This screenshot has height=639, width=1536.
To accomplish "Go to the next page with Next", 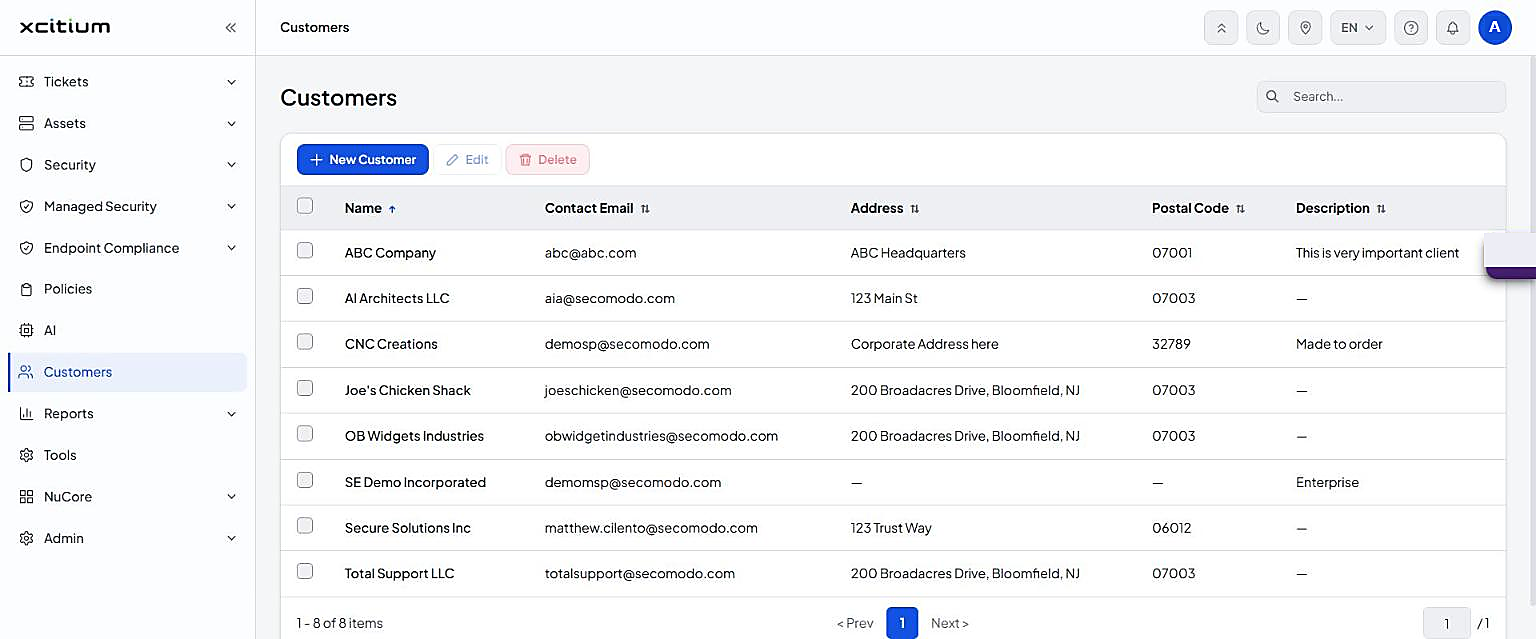I will point(950,623).
